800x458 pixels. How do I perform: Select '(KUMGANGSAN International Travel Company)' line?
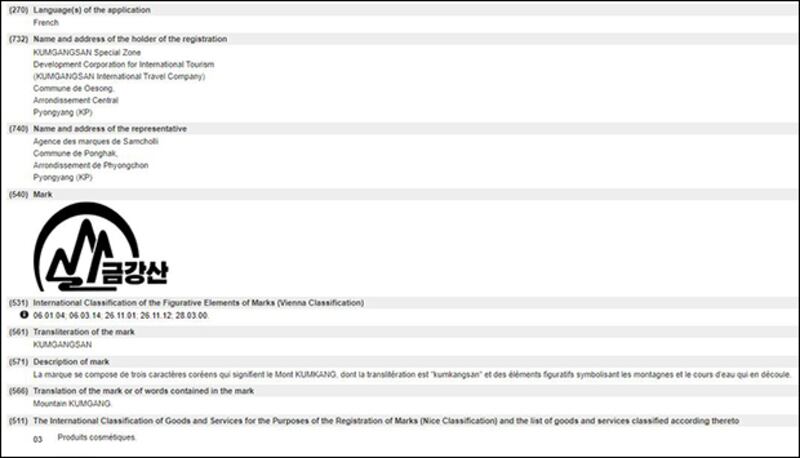point(119,77)
